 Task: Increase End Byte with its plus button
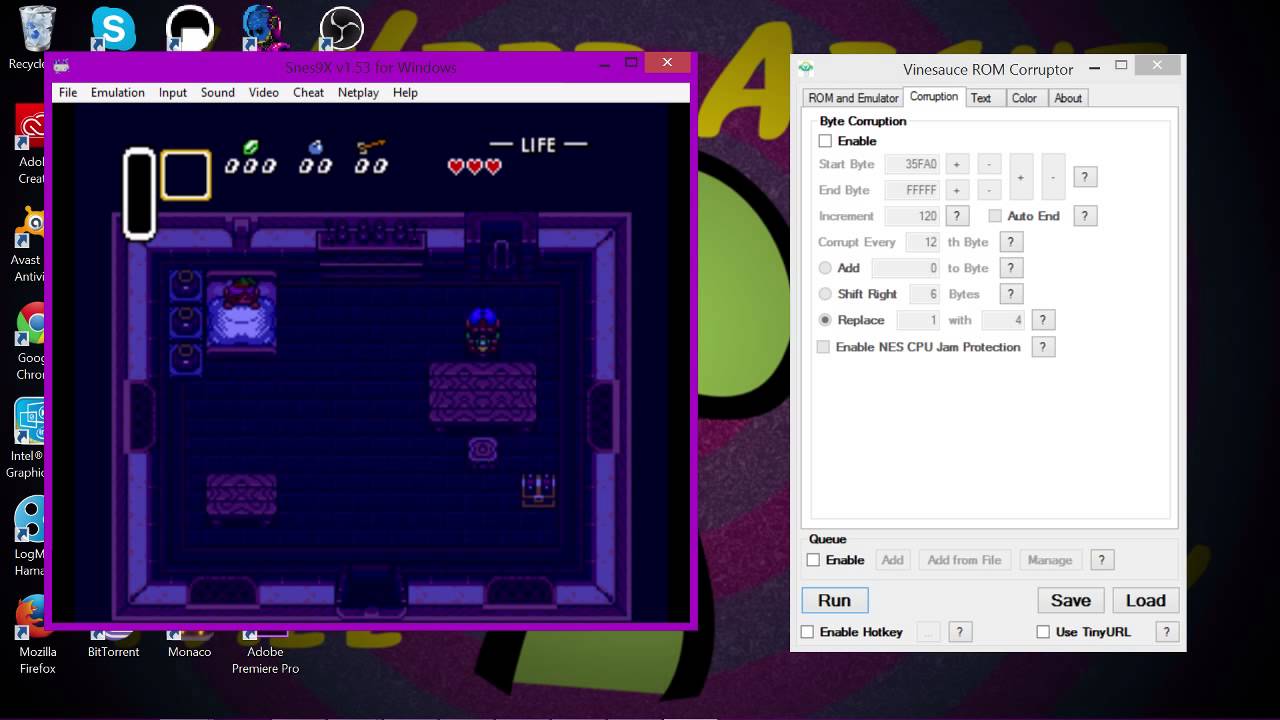pos(956,190)
